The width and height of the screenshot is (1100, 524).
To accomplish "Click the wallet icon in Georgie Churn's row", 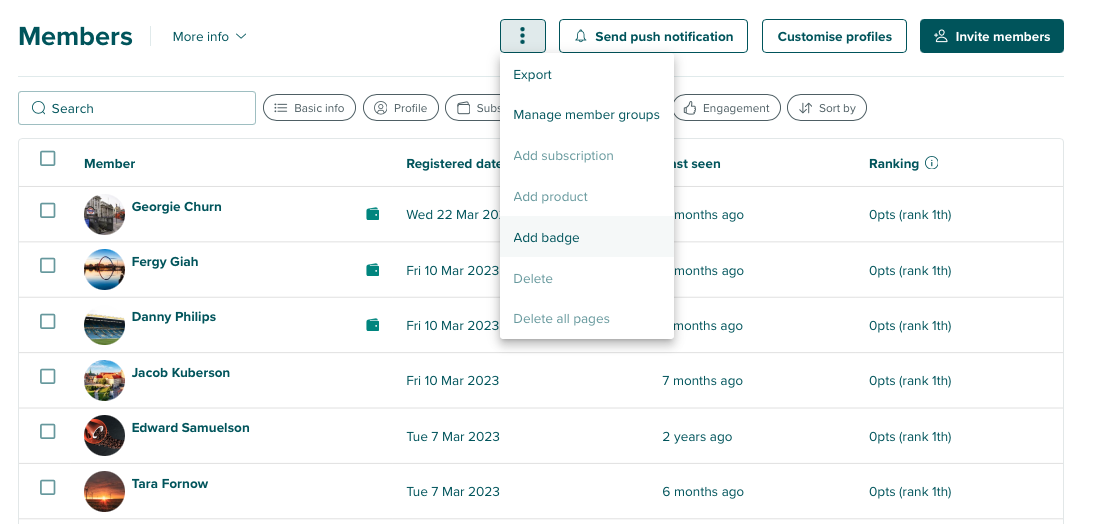I will (x=373, y=214).
